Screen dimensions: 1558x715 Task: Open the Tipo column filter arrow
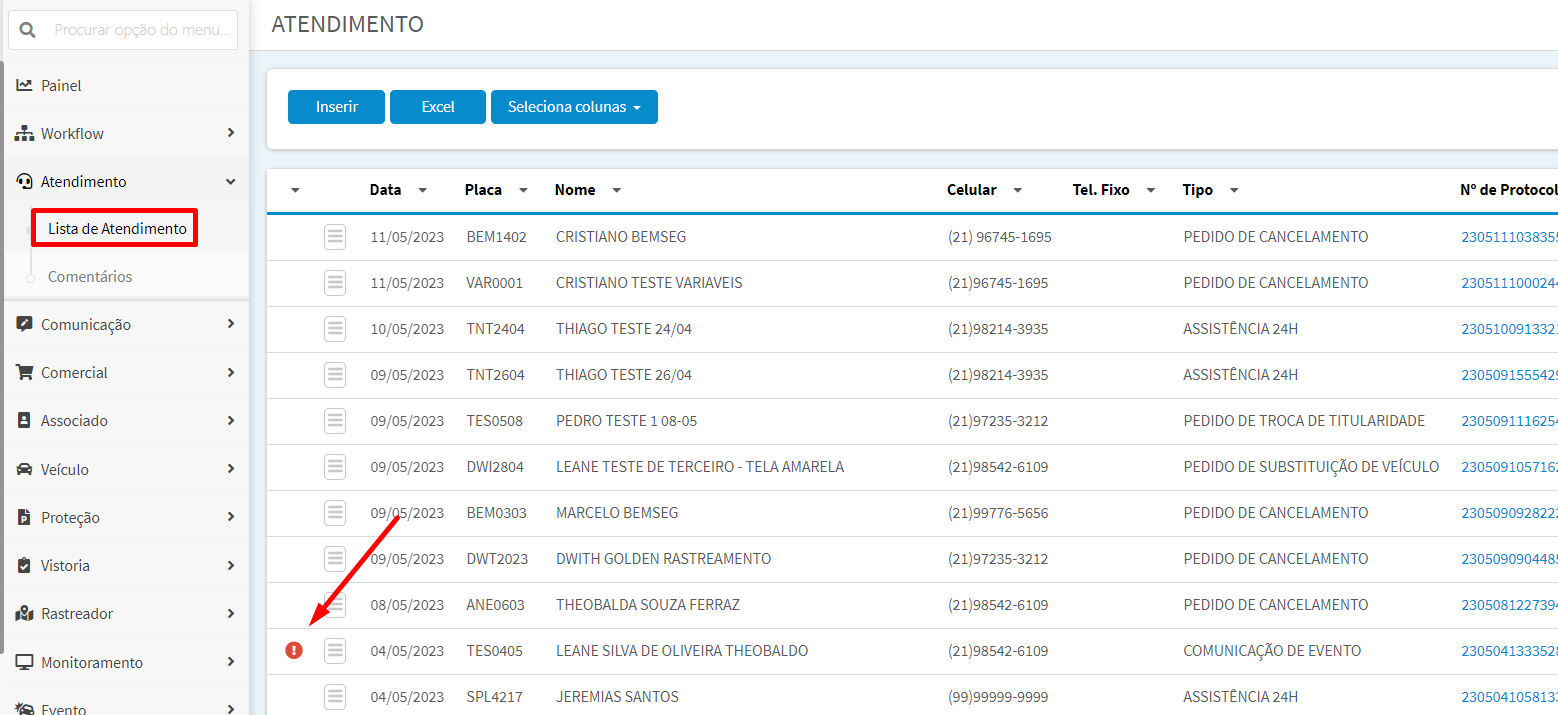pyautogui.click(x=1234, y=190)
